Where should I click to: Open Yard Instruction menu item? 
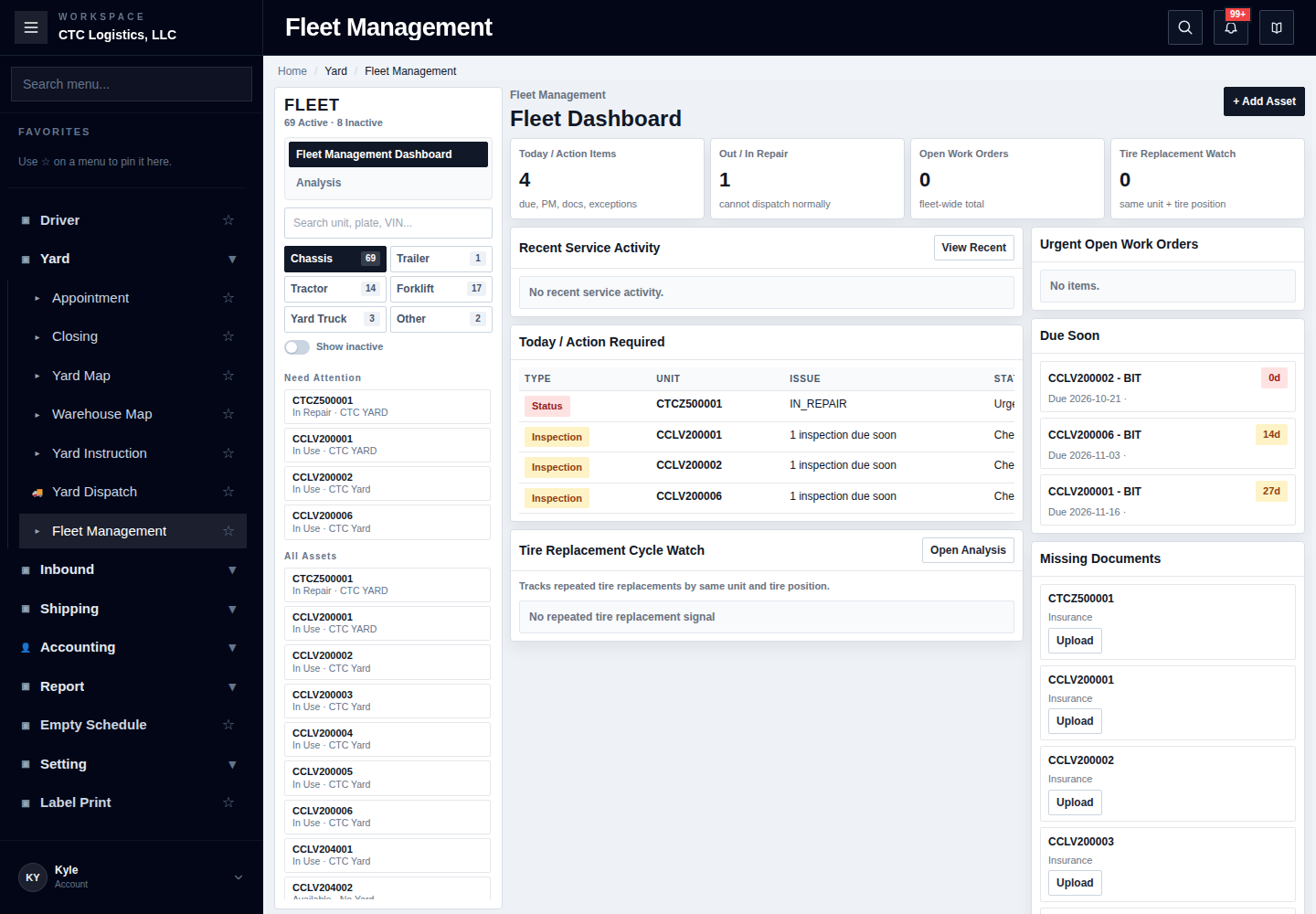pos(133,453)
